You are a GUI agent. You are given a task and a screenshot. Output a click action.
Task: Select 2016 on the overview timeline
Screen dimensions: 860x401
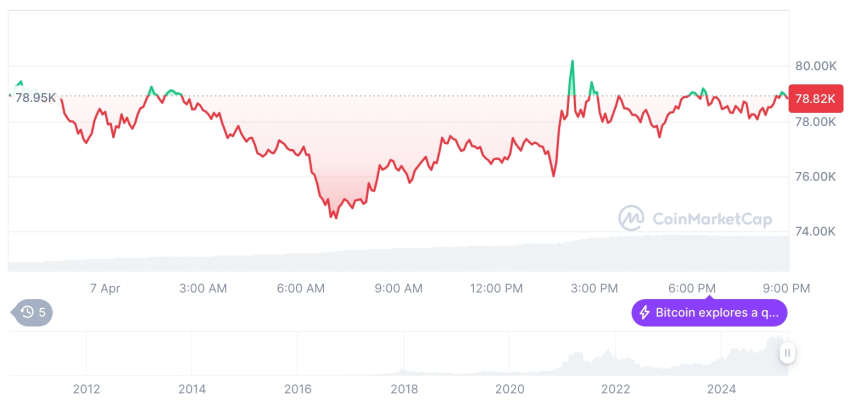click(298, 389)
